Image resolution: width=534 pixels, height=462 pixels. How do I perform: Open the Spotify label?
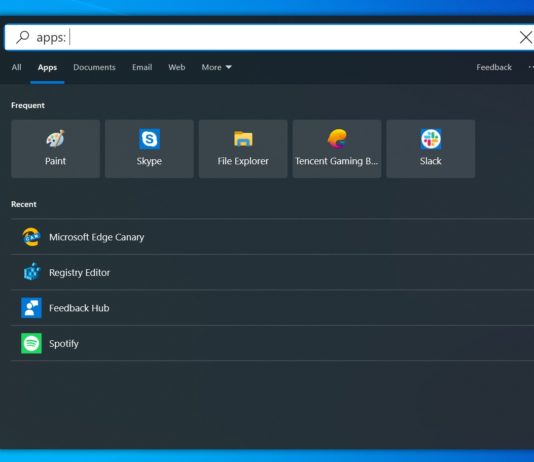[x=64, y=344]
